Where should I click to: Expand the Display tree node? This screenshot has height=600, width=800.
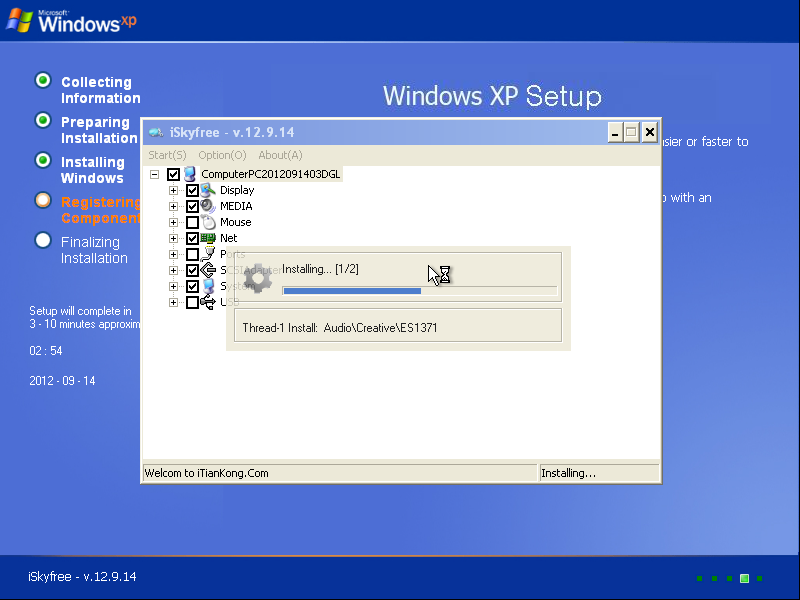pyautogui.click(x=173, y=191)
